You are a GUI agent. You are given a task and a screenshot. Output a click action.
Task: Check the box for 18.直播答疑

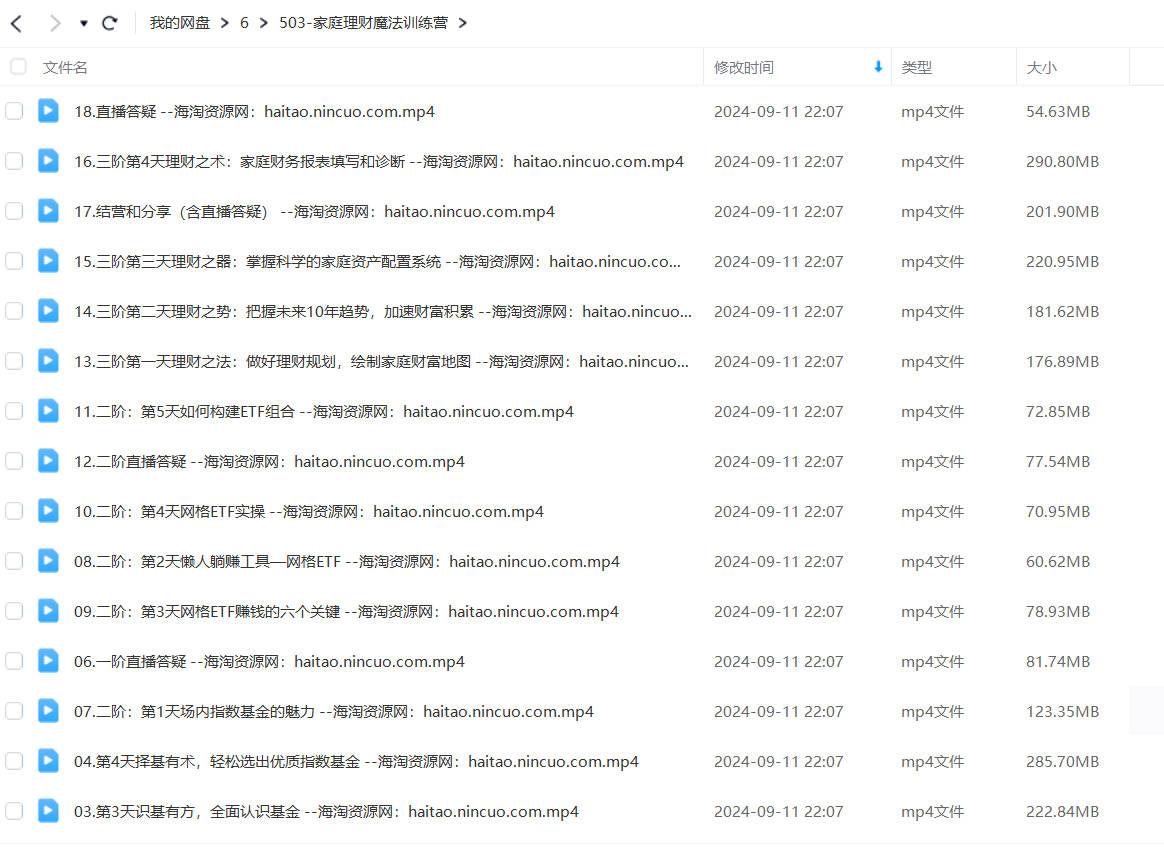14,111
